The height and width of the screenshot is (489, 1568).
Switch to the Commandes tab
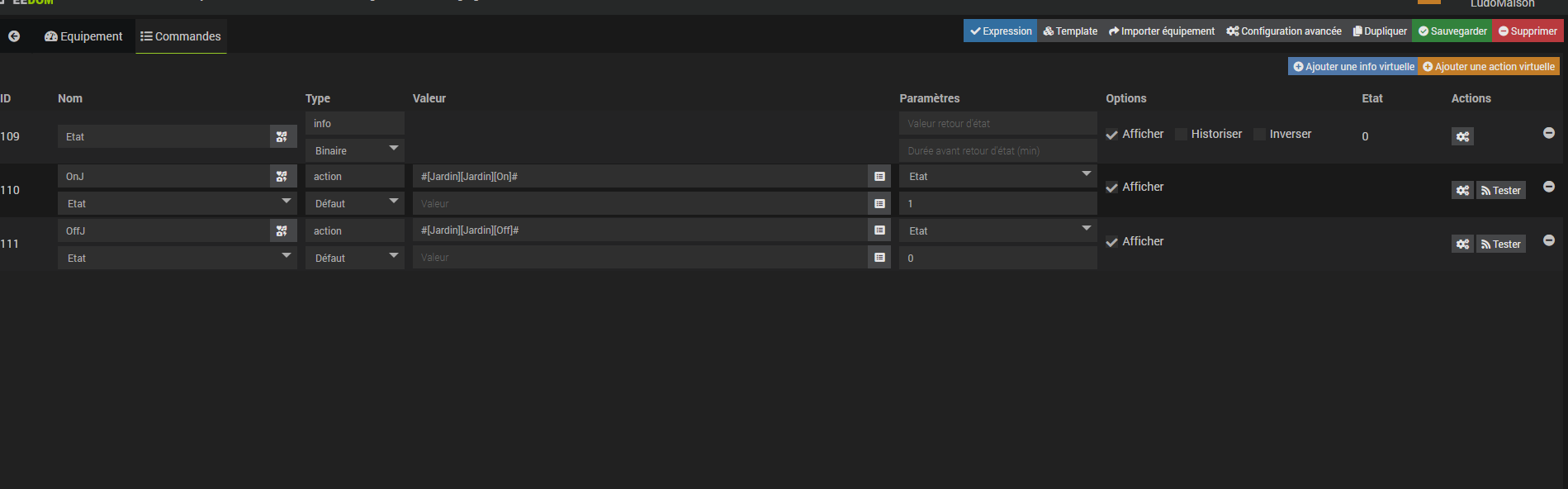(181, 36)
